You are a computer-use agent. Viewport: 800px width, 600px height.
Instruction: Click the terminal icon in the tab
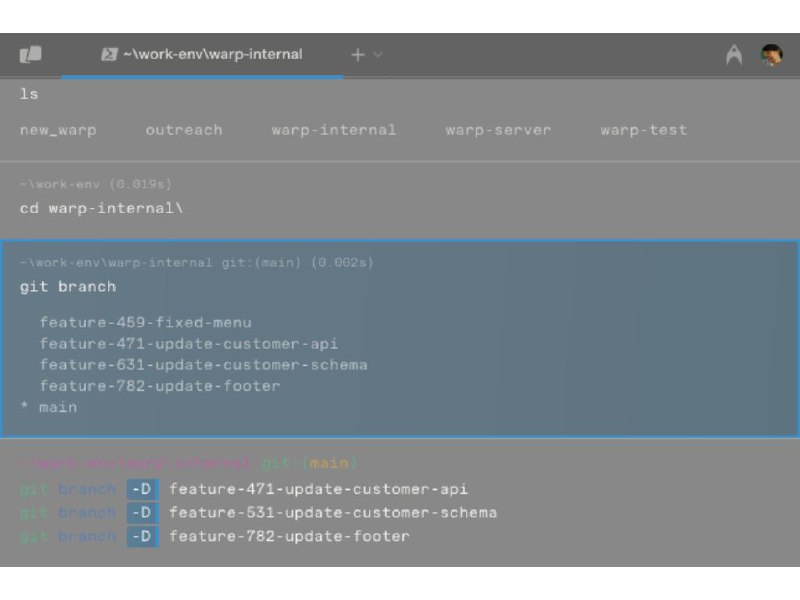tap(109, 54)
